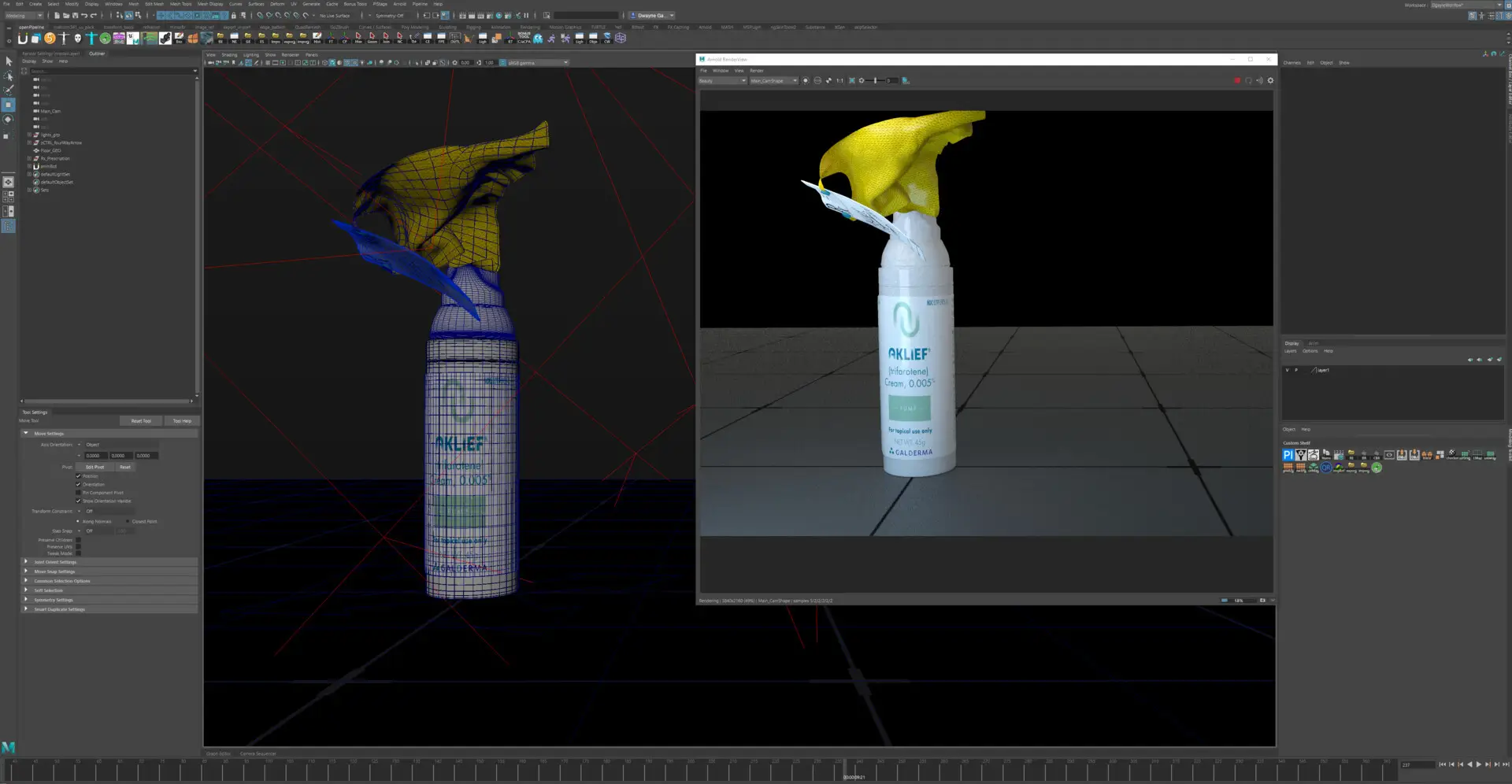Switch to the Outliner tab
The image size is (1512, 784).
(x=97, y=54)
